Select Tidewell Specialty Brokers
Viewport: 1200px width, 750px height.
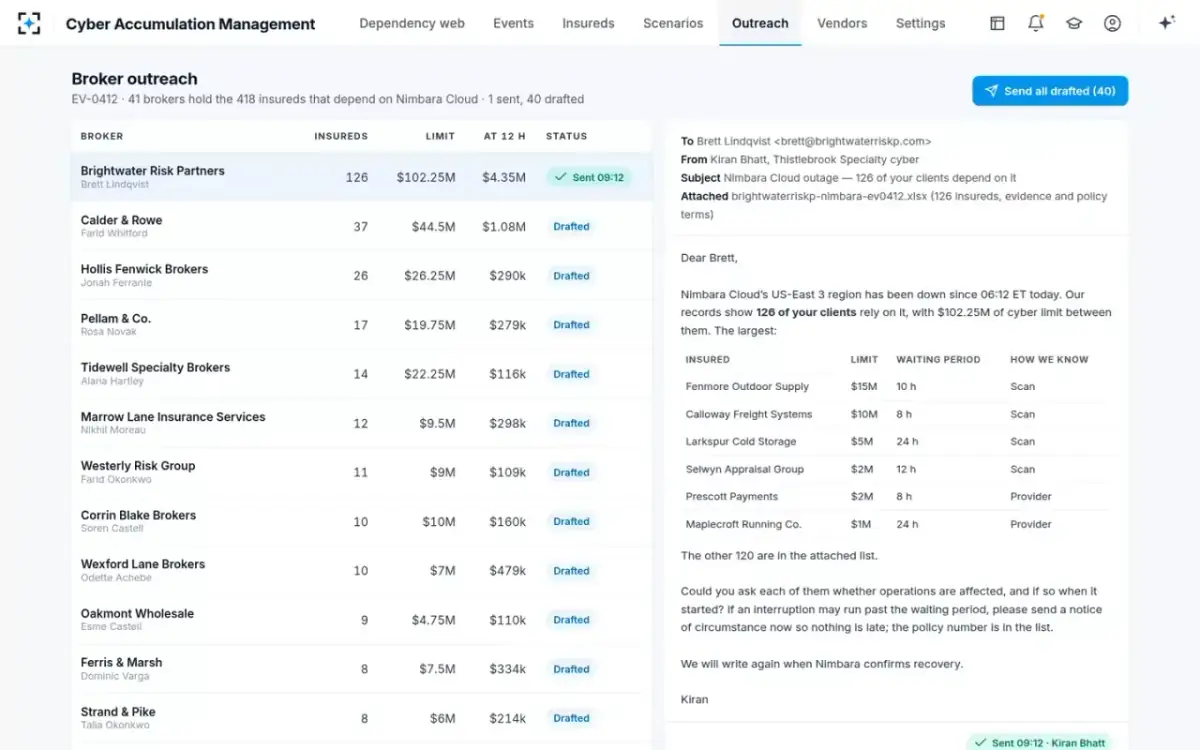click(x=362, y=374)
